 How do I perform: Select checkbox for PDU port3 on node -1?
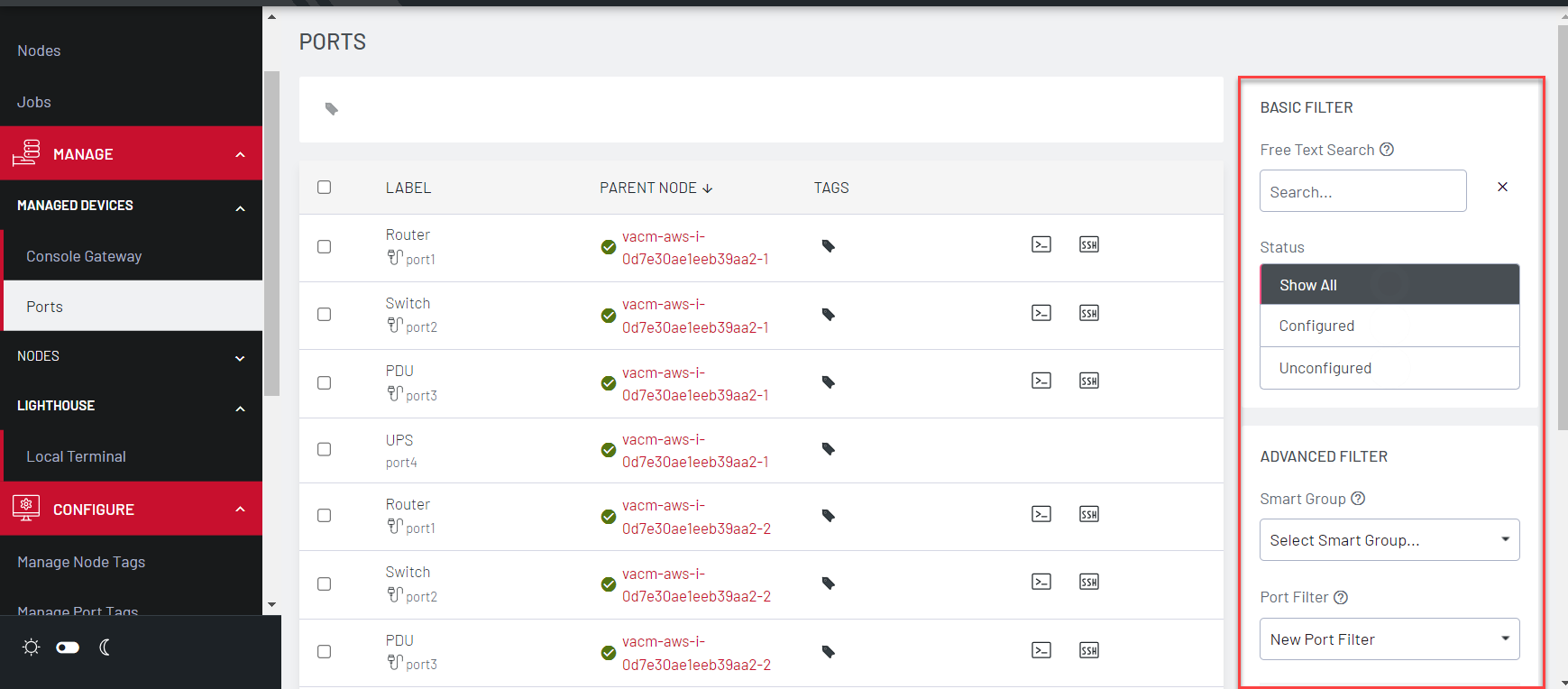(324, 382)
